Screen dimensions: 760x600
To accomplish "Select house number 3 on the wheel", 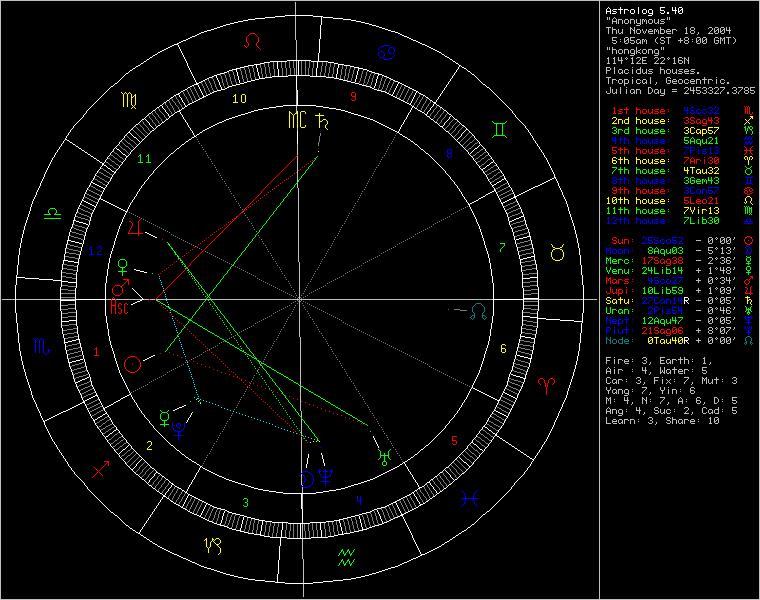I will [x=246, y=503].
